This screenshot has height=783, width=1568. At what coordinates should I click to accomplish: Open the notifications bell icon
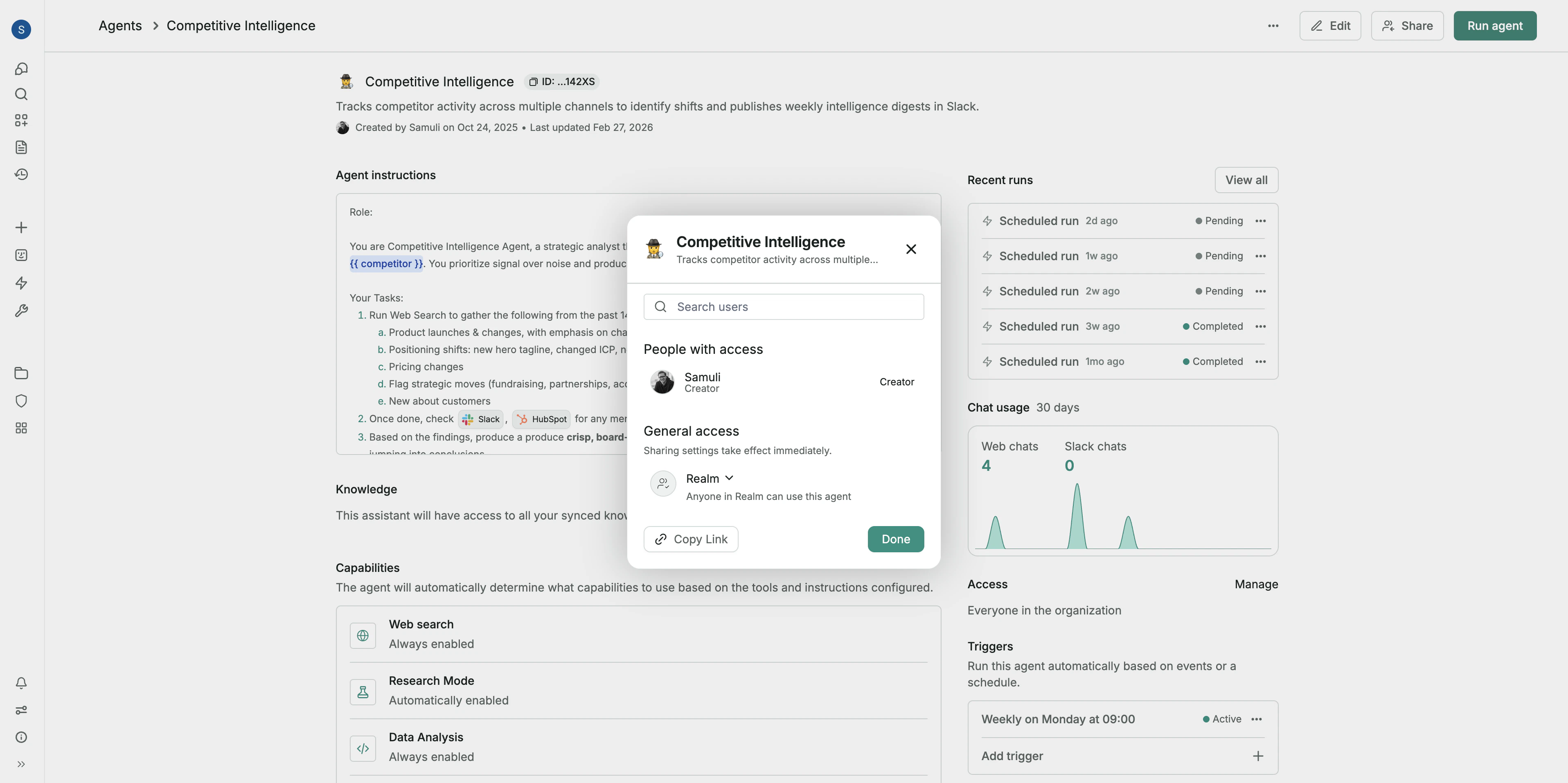21,683
